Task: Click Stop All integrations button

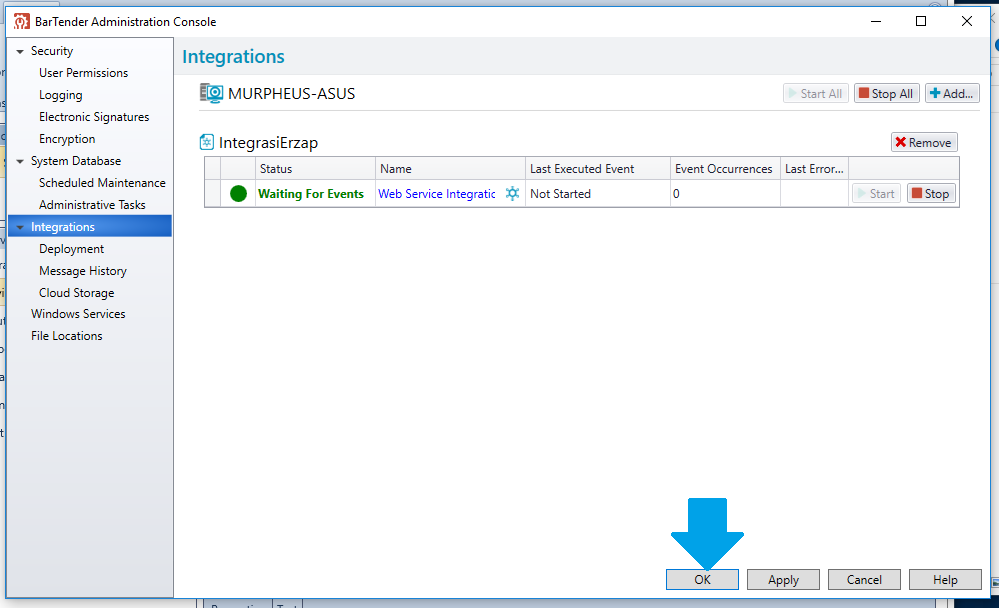Action: click(886, 94)
